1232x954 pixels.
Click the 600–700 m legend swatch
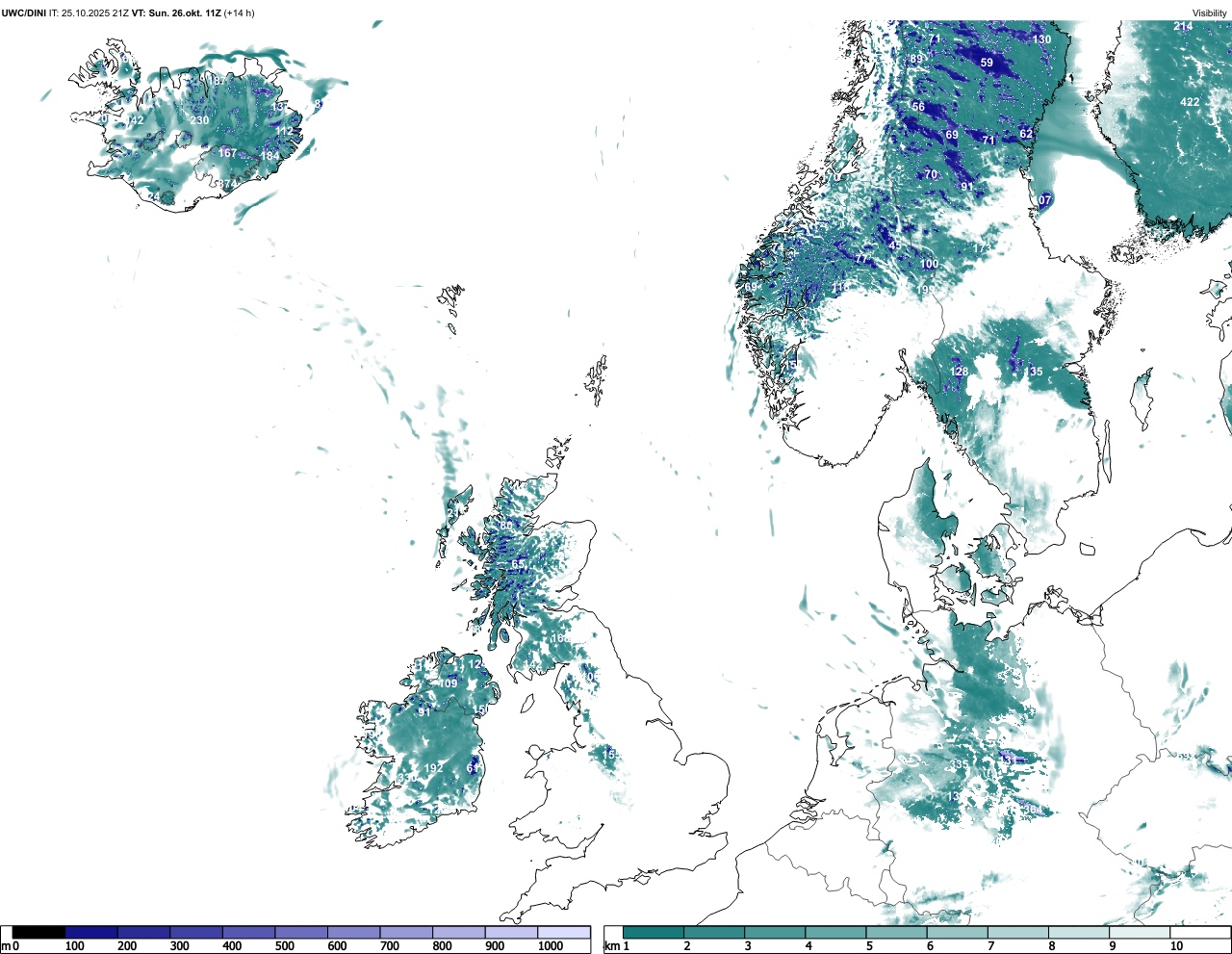[x=354, y=932]
